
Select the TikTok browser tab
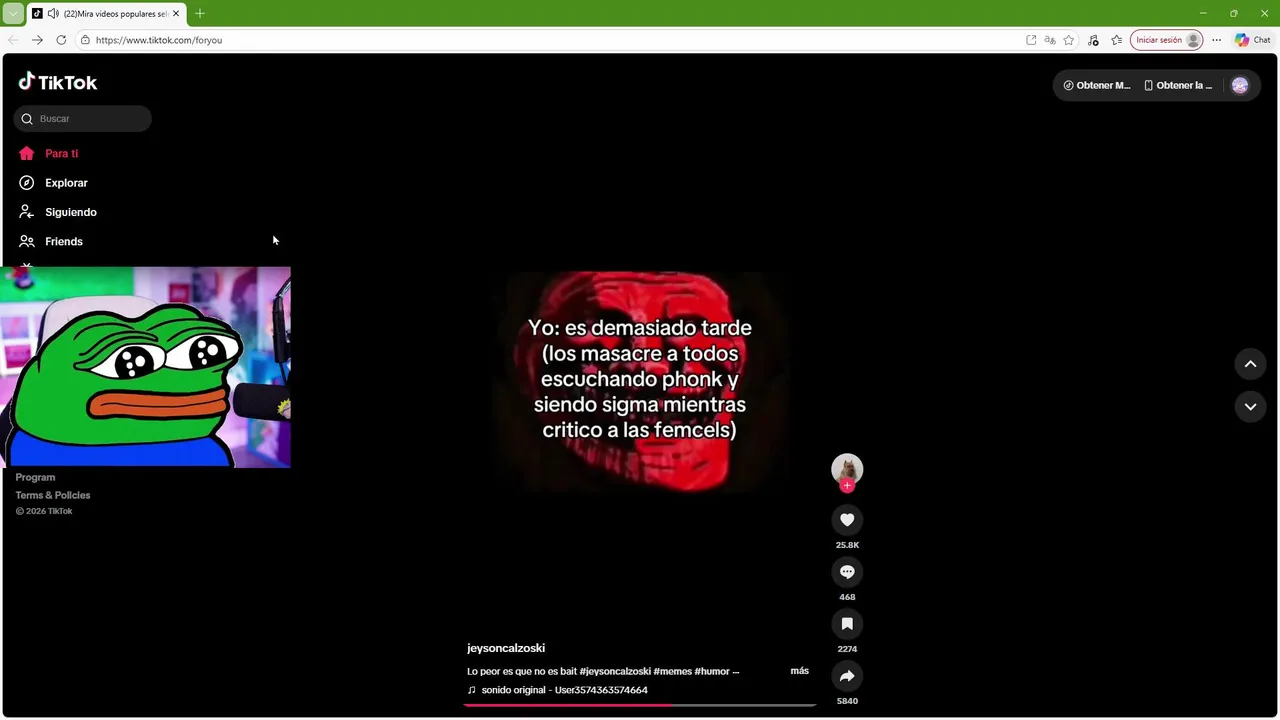point(106,14)
